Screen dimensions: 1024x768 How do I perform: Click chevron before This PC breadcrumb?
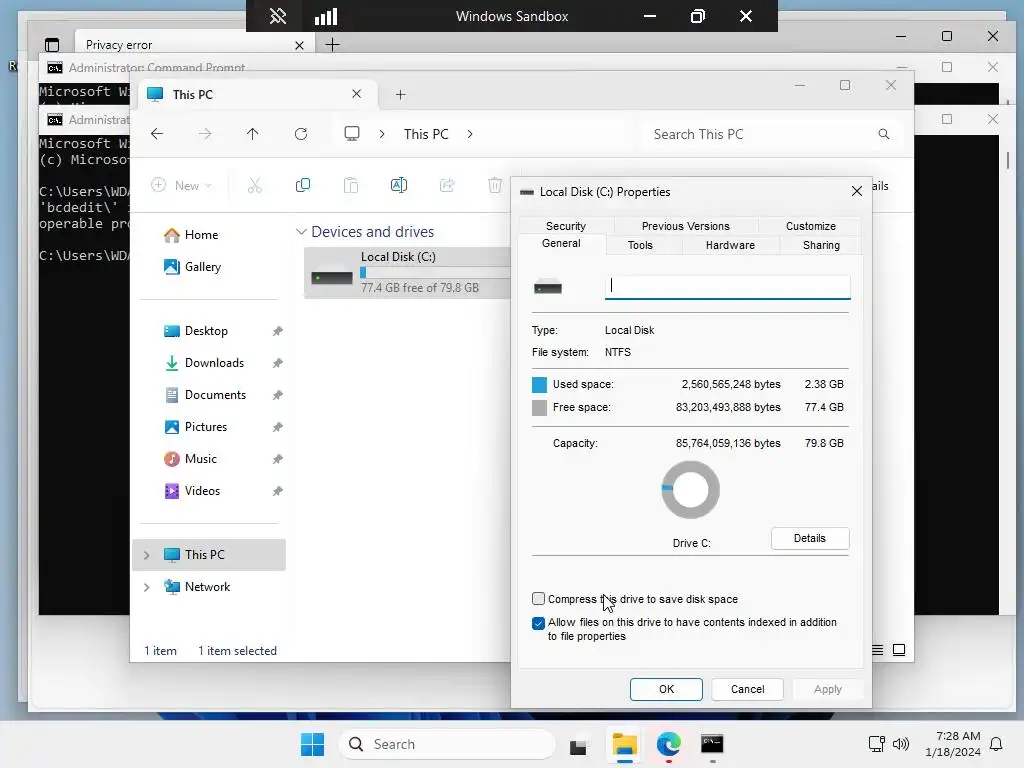tap(382, 134)
